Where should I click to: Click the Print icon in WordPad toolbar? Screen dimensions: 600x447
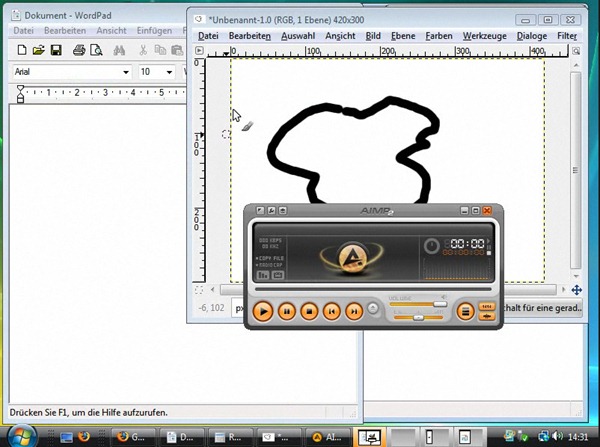click(x=79, y=50)
